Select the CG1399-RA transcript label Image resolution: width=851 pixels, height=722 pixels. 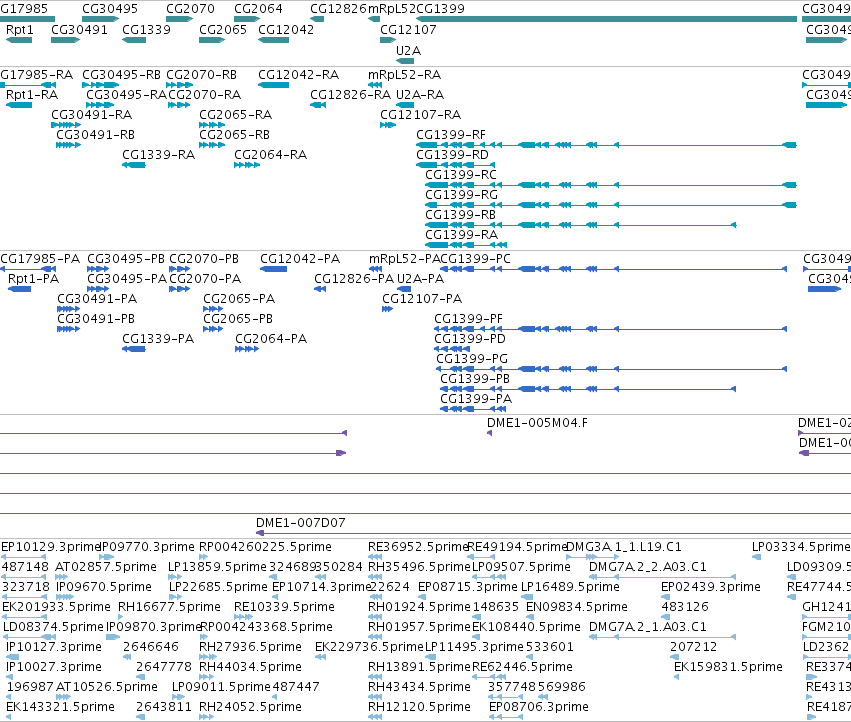[461, 235]
